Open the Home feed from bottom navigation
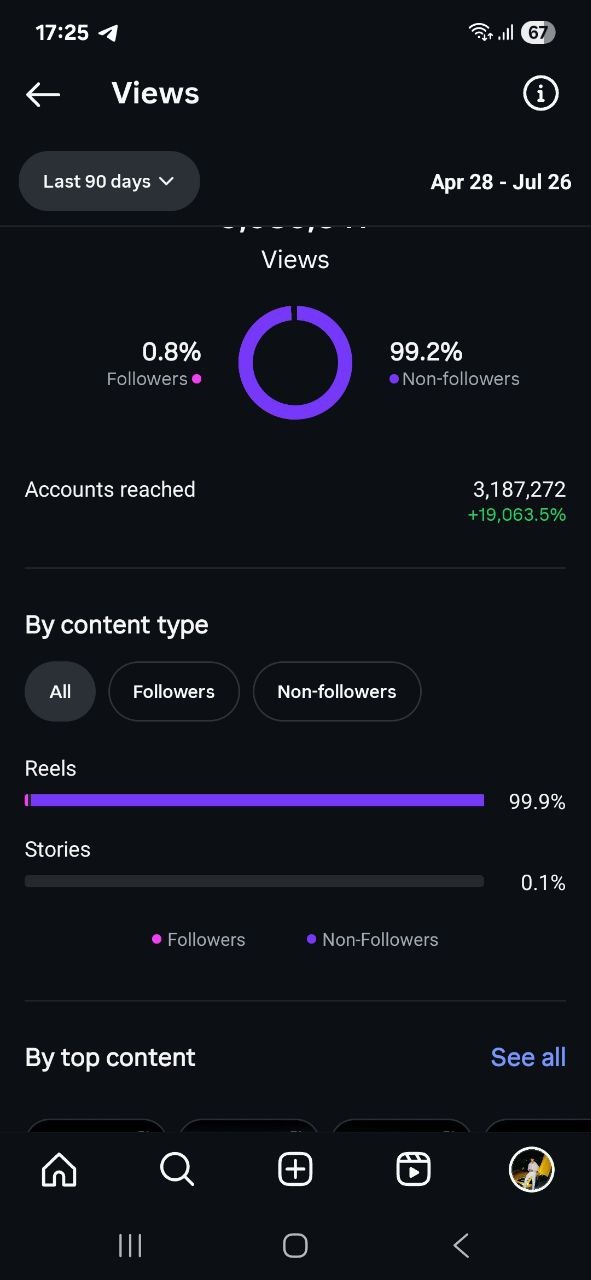Screen dimensions: 591x1280 pyautogui.click(x=58, y=1169)
